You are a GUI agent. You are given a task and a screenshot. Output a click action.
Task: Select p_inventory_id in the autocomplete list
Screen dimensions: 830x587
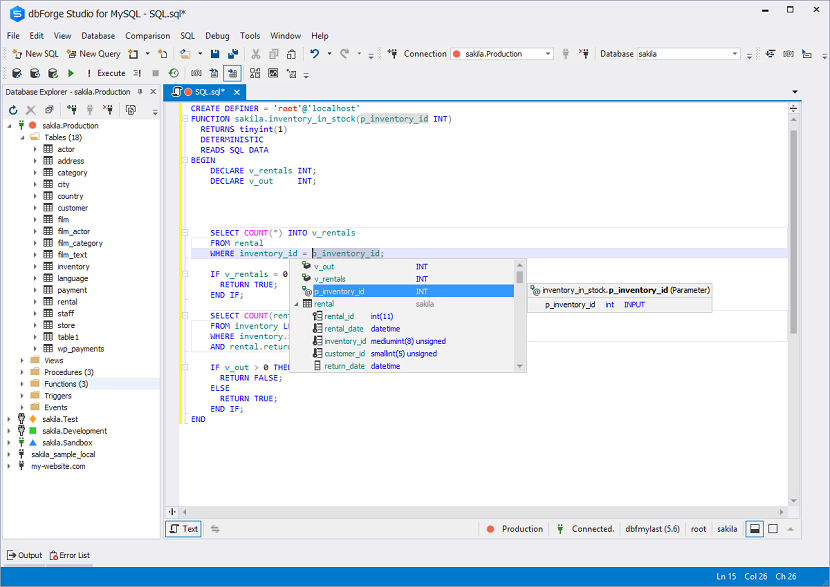pyautogui.click(x=340, y=291)
